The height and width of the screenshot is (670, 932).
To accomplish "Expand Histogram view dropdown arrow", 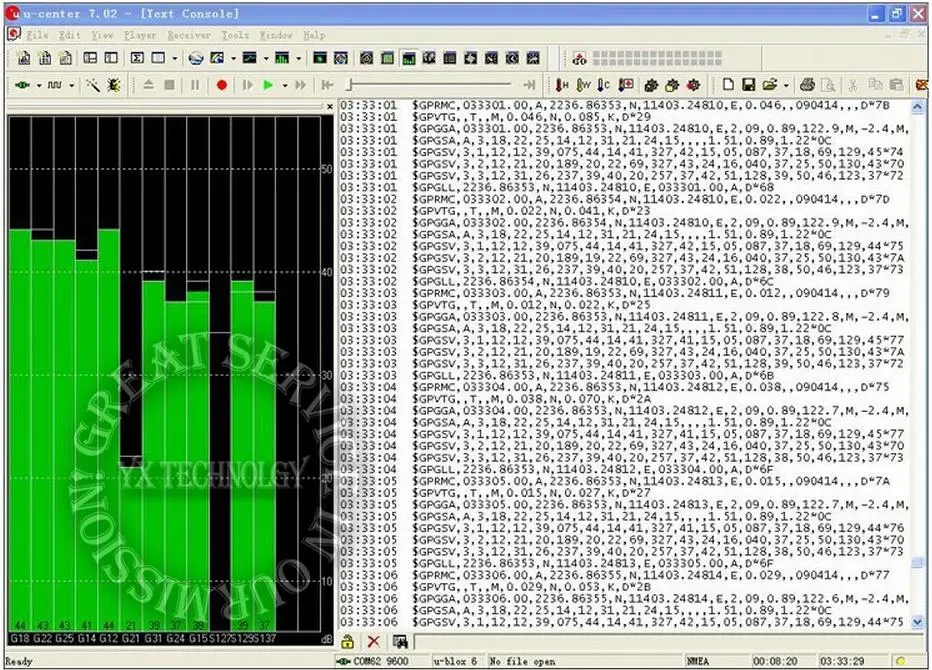I will [298, 58].
